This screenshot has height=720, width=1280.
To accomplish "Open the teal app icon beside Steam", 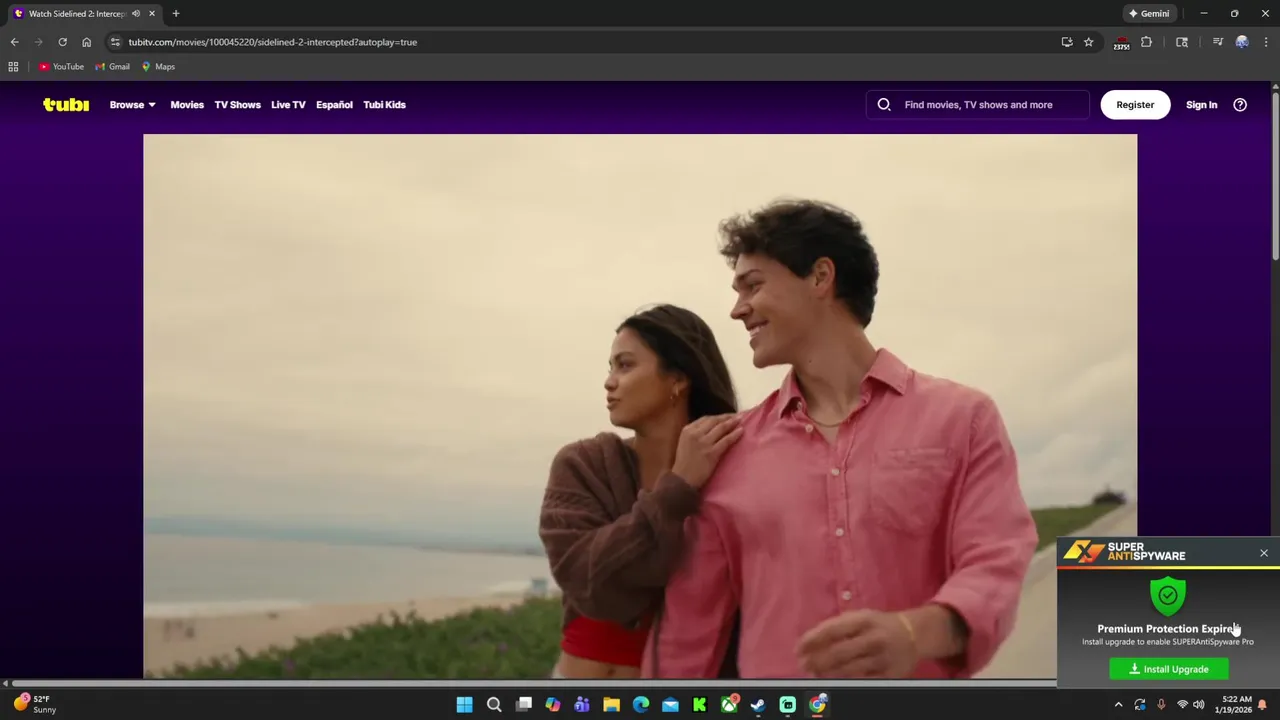I will 788,705.
